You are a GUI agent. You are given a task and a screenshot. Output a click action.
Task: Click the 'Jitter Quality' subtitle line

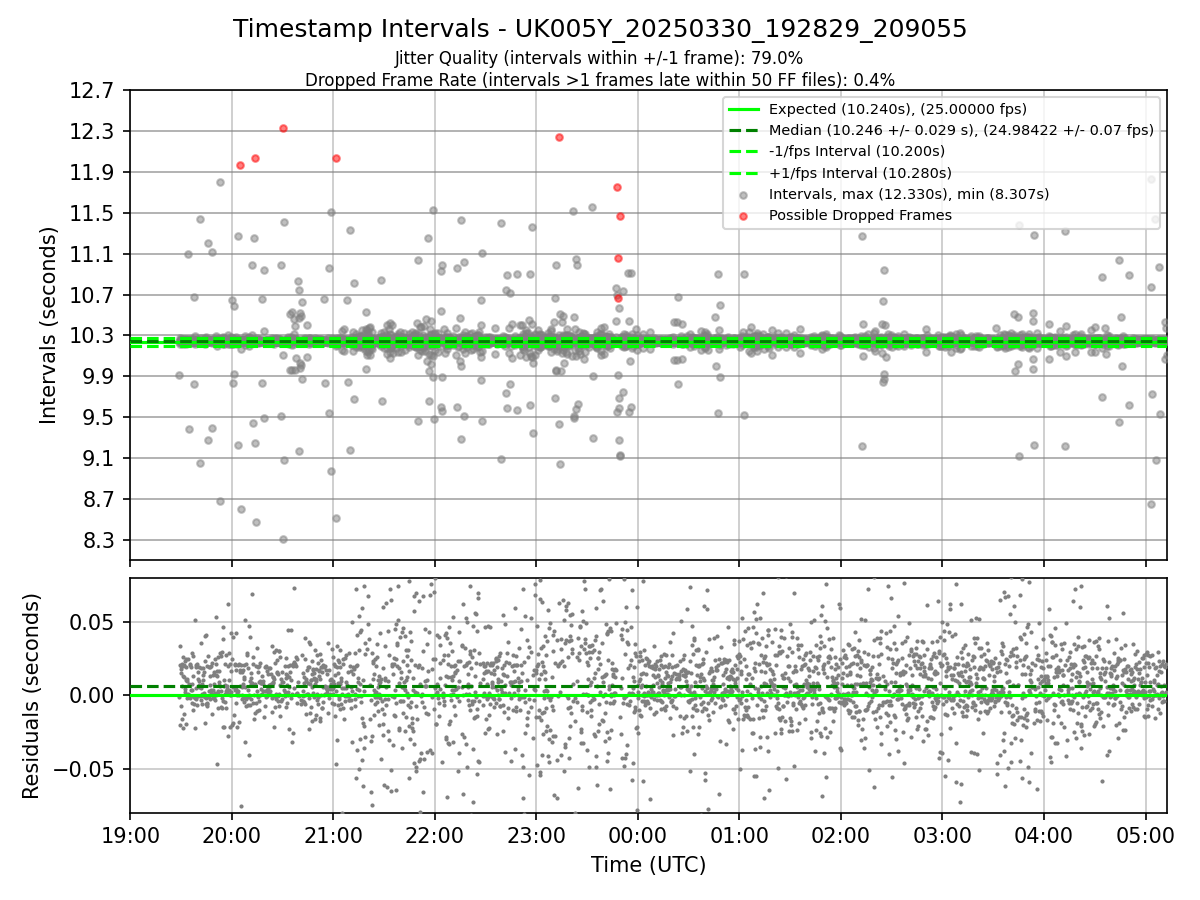coord(599,58)
